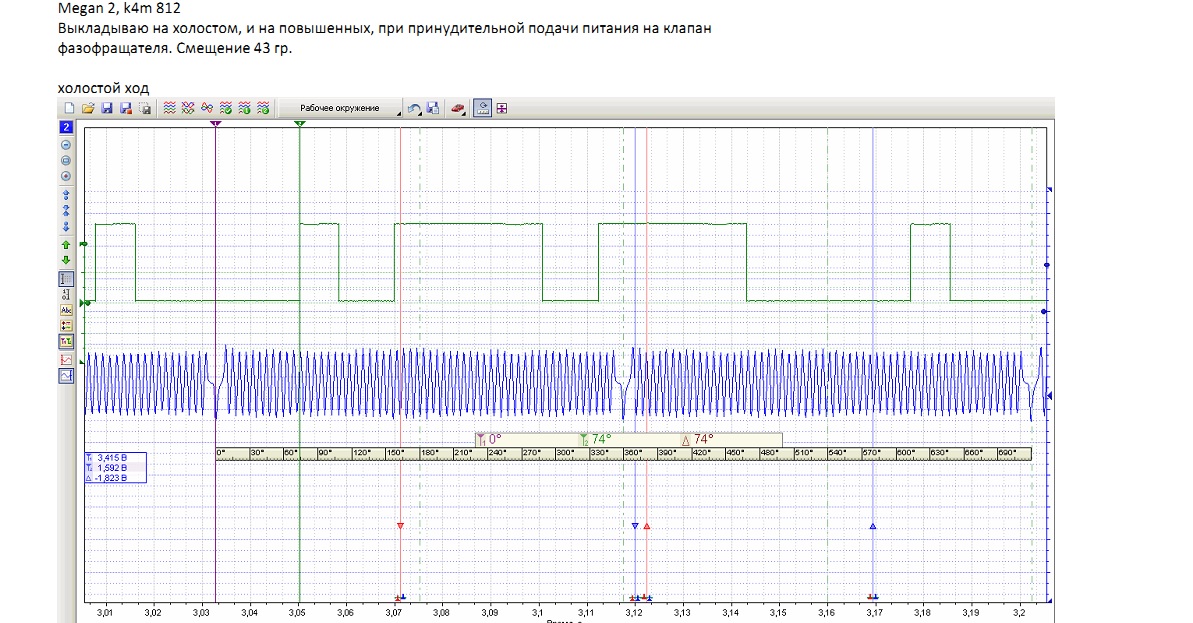The height and width of the screenshot is (623, 1193).
Task: Click the new file icon
Action: 69,108
